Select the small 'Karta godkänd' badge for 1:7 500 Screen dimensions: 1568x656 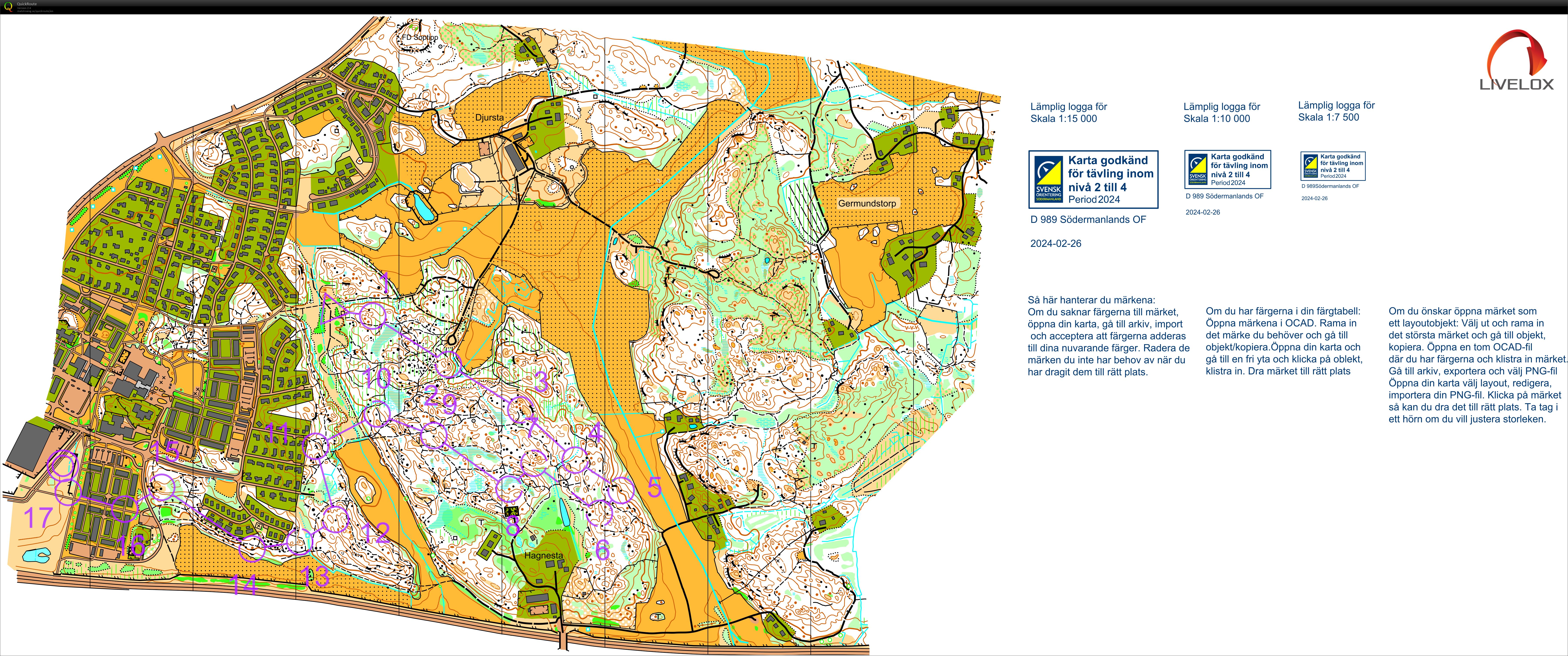pos(1333,166)
